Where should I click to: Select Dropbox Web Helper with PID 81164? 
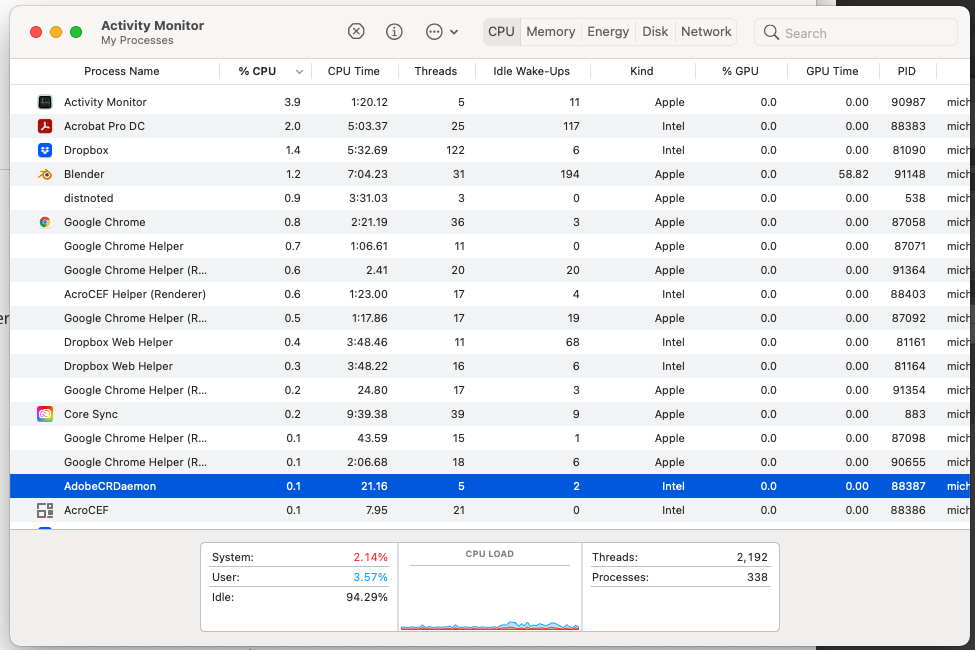489,366
